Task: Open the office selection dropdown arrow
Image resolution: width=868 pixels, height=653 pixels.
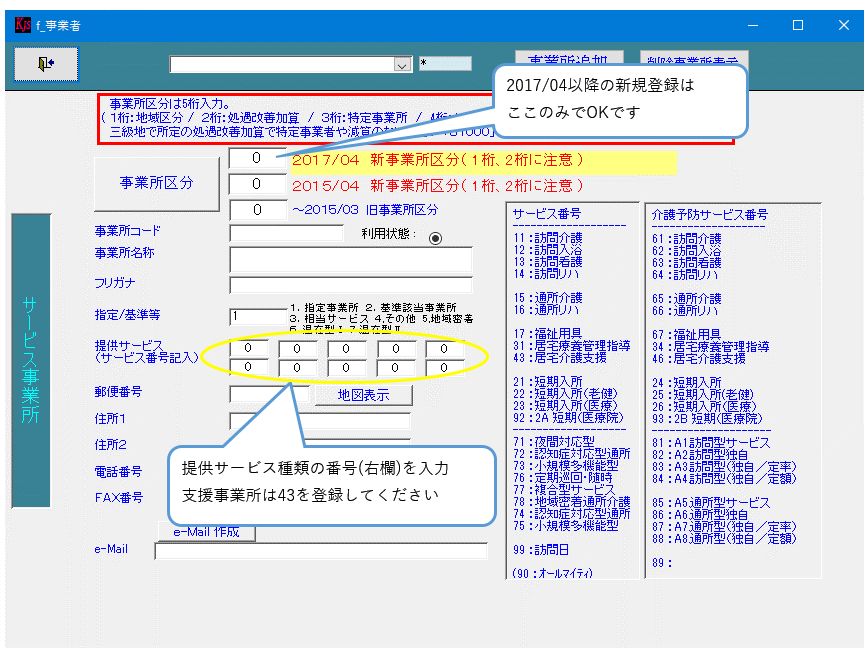Action: point(402,65)
